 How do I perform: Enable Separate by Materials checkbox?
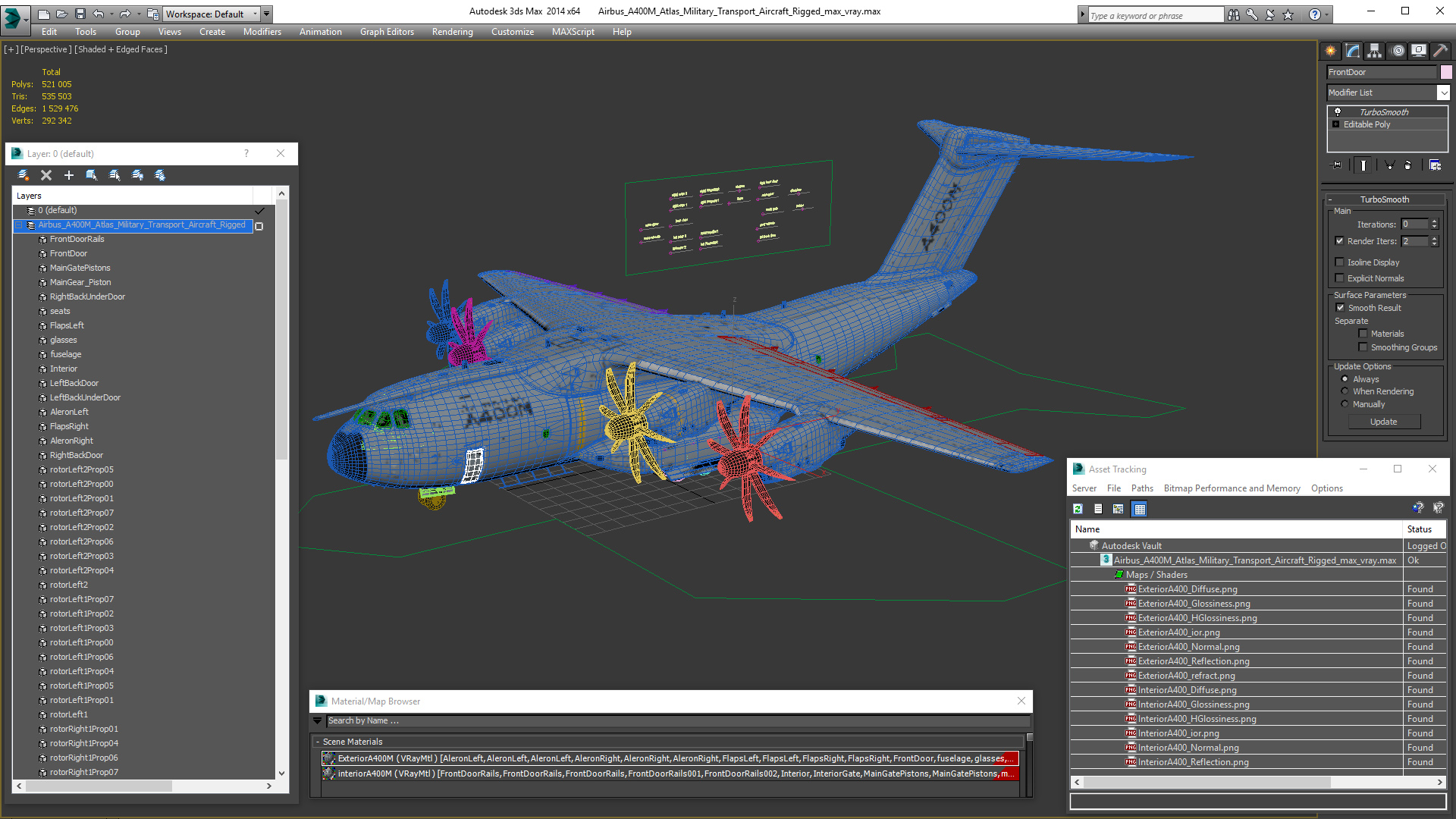click(1363, 334)
